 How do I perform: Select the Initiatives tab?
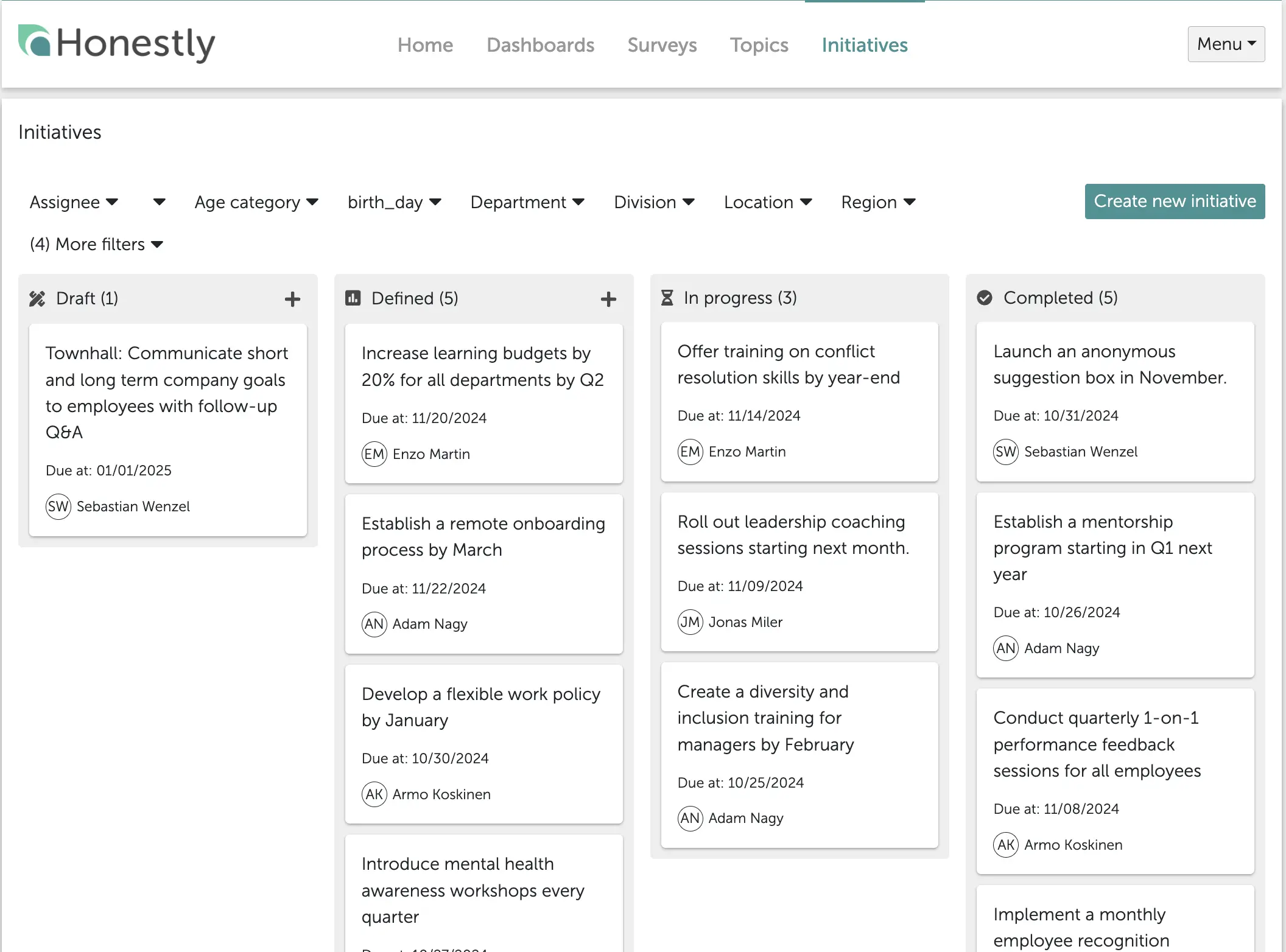(x=865, y=45)
